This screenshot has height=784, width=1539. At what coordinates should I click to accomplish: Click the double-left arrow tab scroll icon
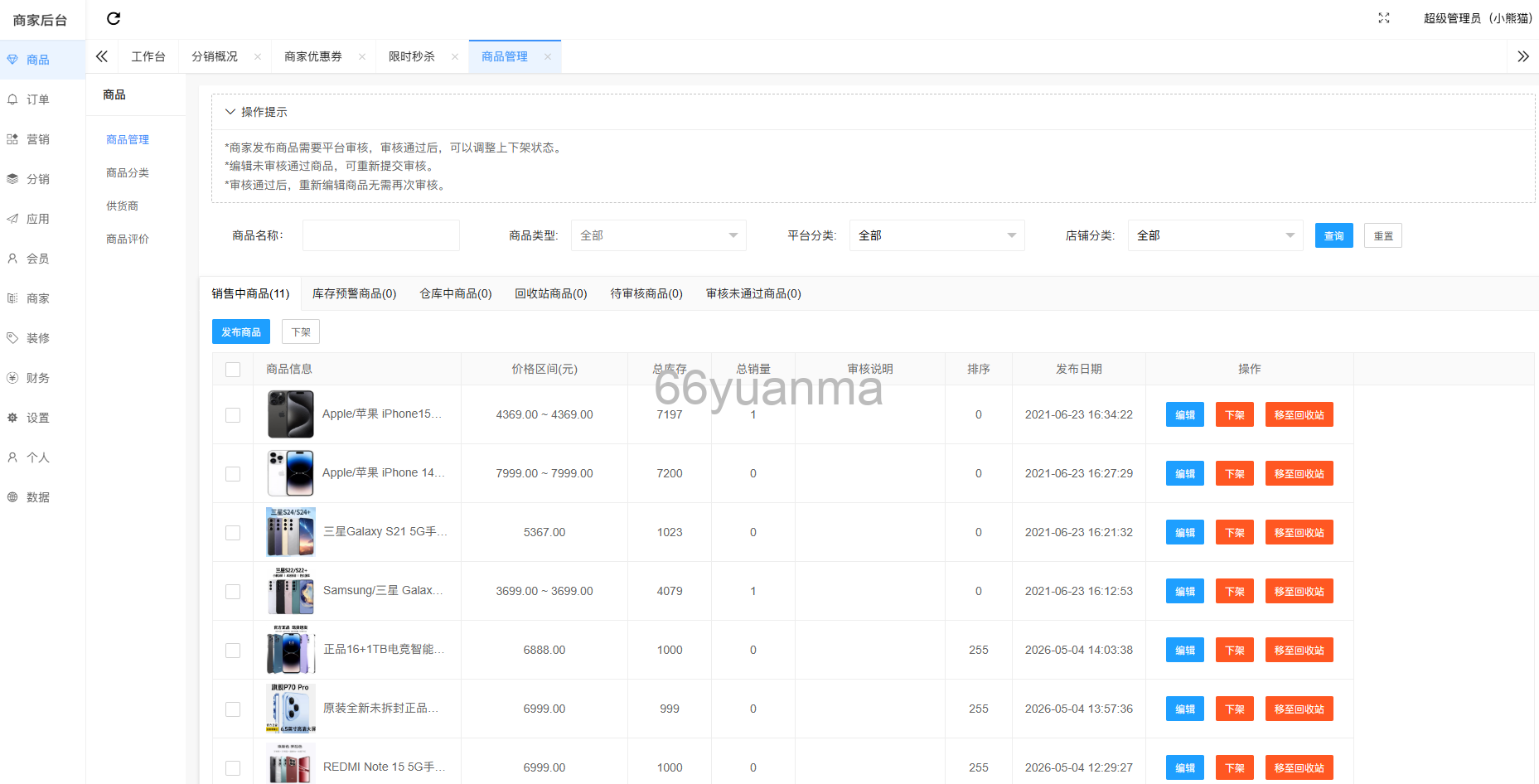(102, 56)
